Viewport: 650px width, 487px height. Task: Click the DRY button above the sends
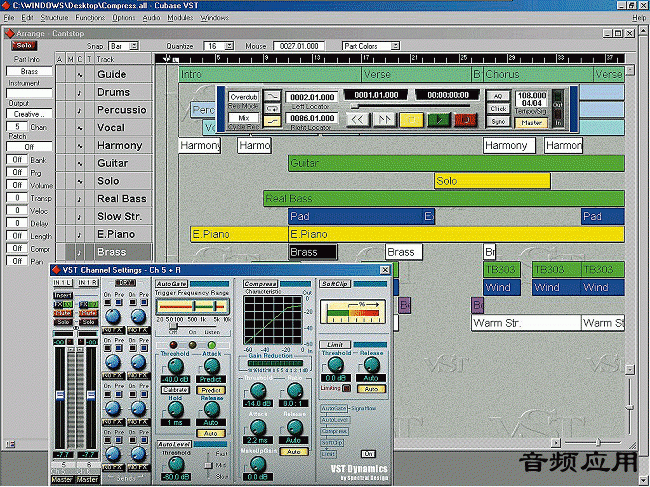pos(126,283)
